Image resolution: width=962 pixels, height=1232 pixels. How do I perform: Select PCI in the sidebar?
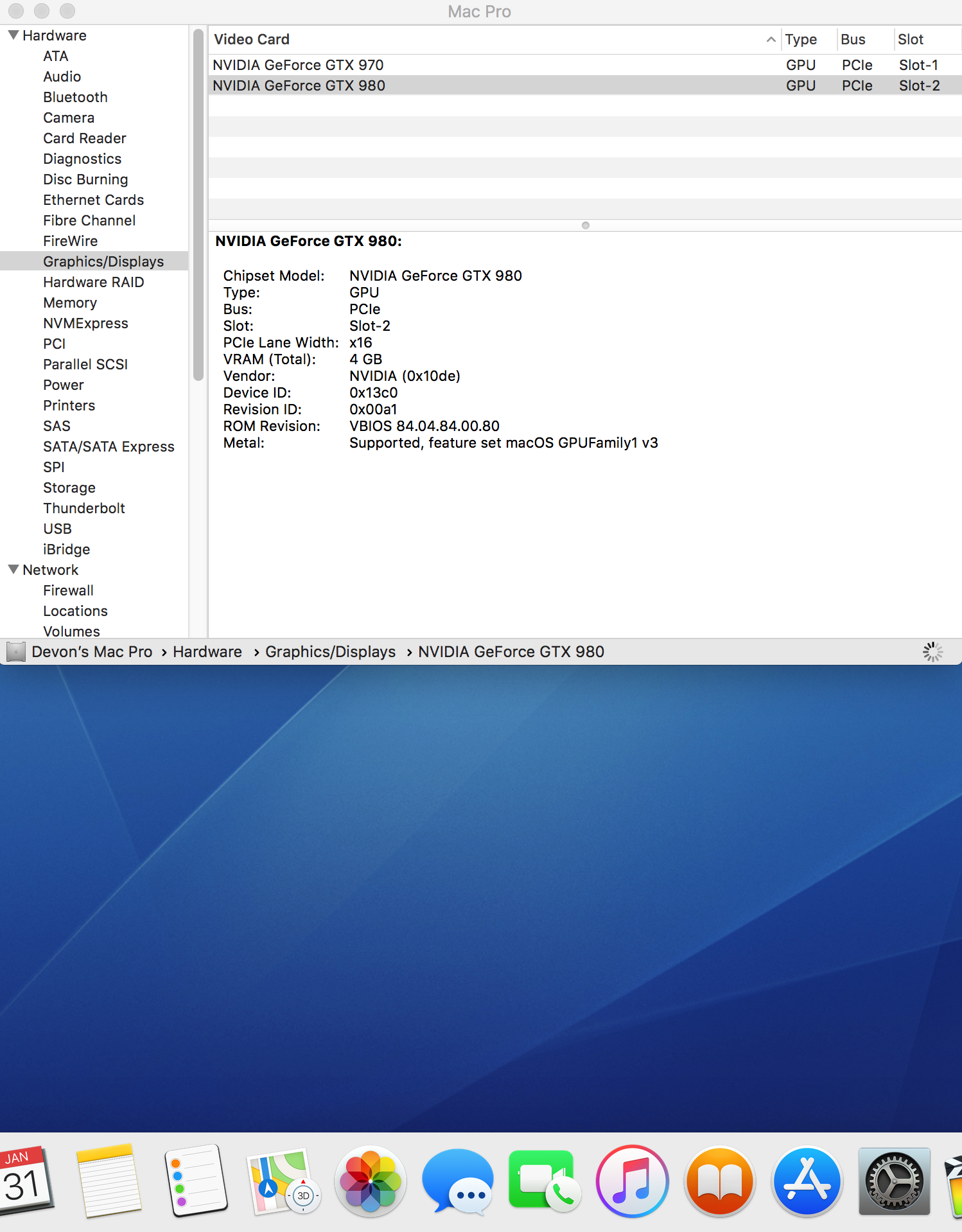tap(54, 344)
